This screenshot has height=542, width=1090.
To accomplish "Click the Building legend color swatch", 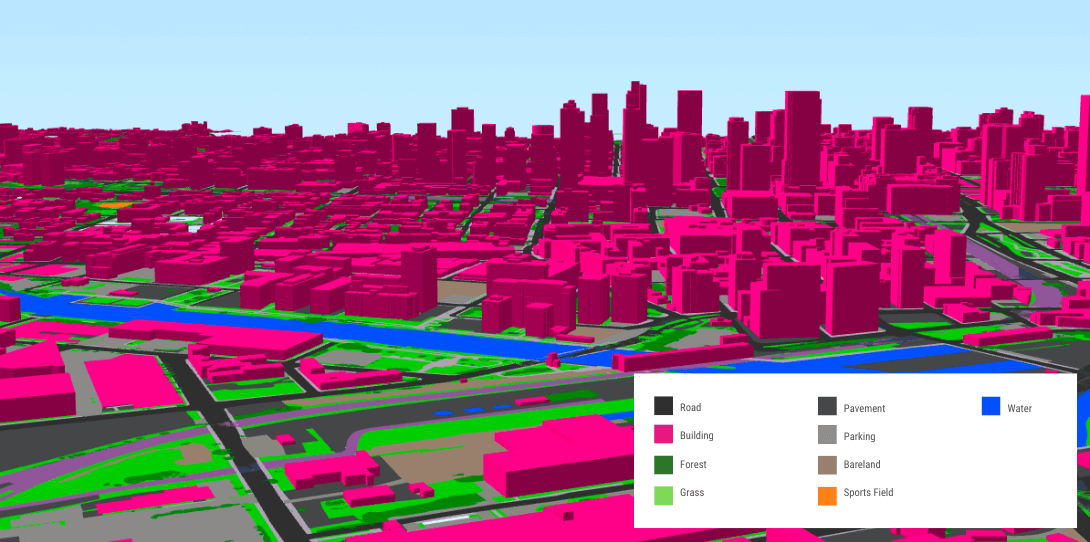I will [663, 434].
